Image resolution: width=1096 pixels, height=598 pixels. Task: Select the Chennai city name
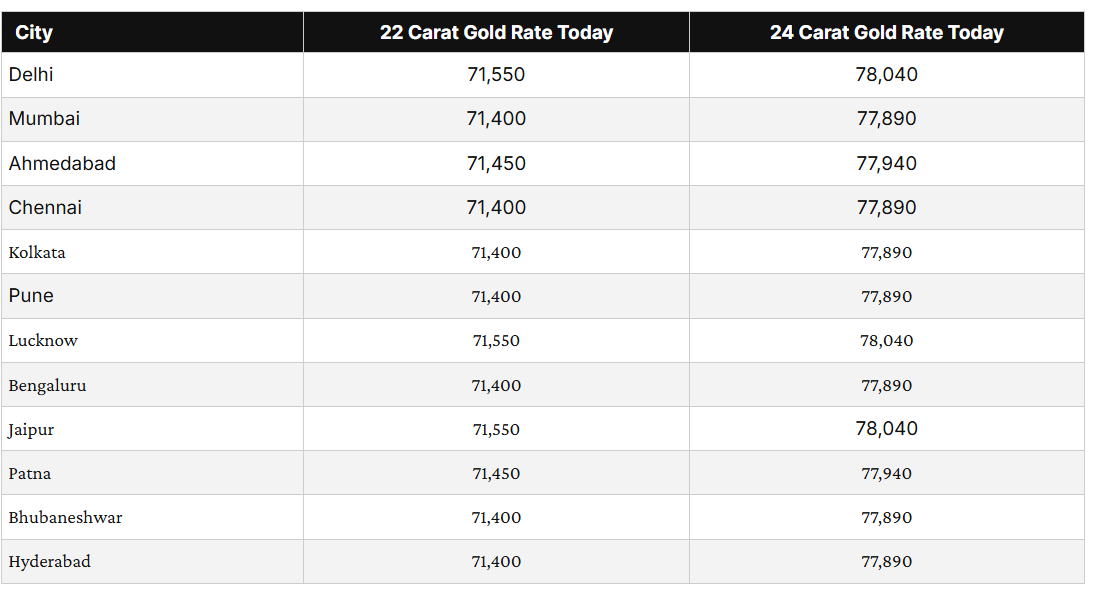tap(45, 208)
